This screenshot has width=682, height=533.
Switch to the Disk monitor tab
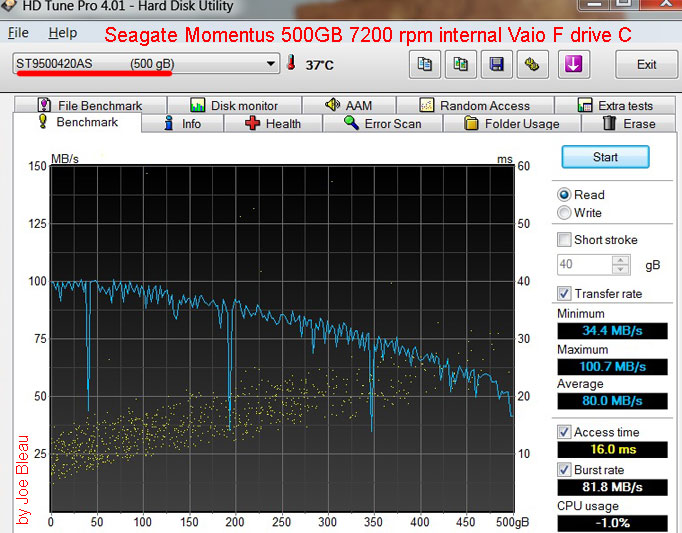pos(234,105)
